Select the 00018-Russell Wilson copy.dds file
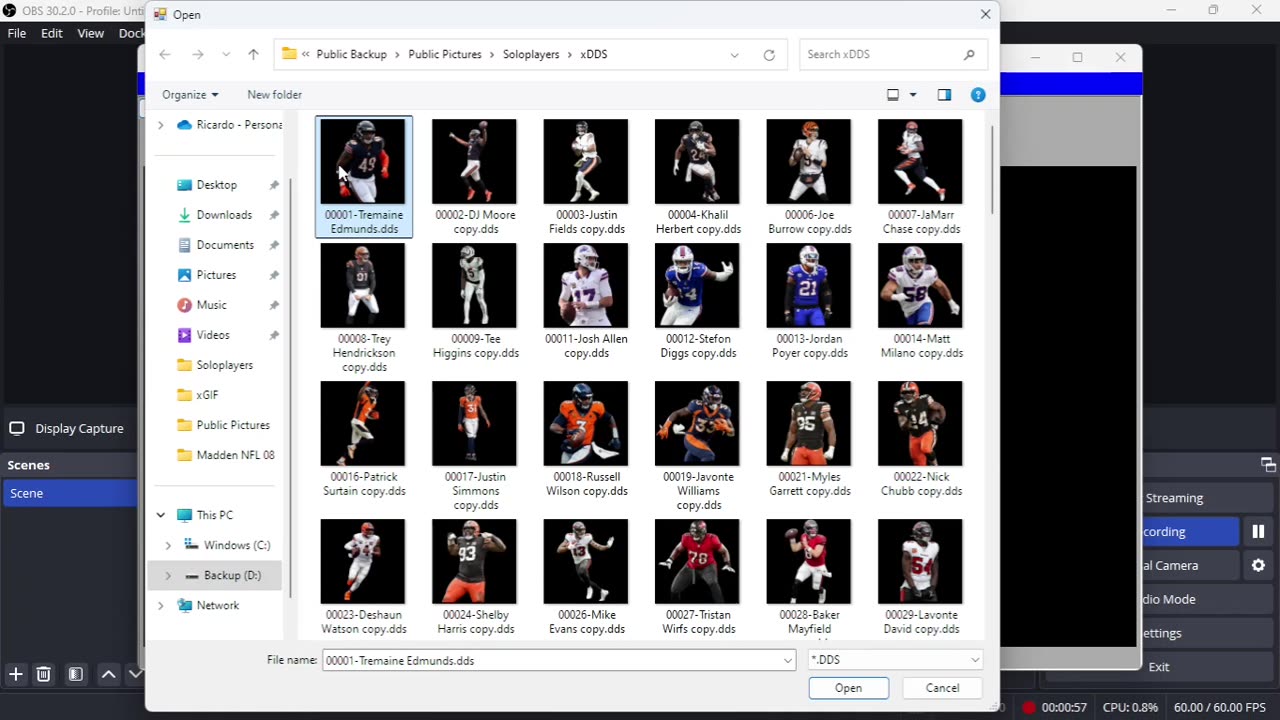 (586, 439)
